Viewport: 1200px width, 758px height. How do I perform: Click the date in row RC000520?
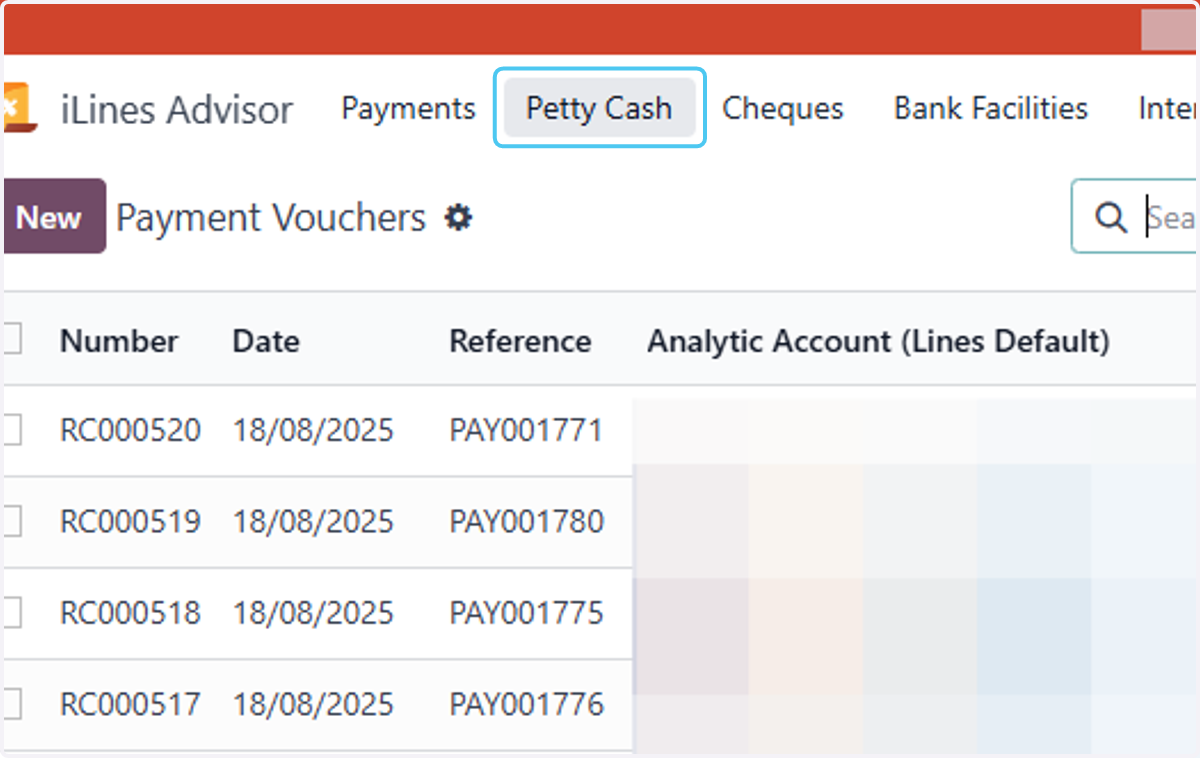[313, 431]
